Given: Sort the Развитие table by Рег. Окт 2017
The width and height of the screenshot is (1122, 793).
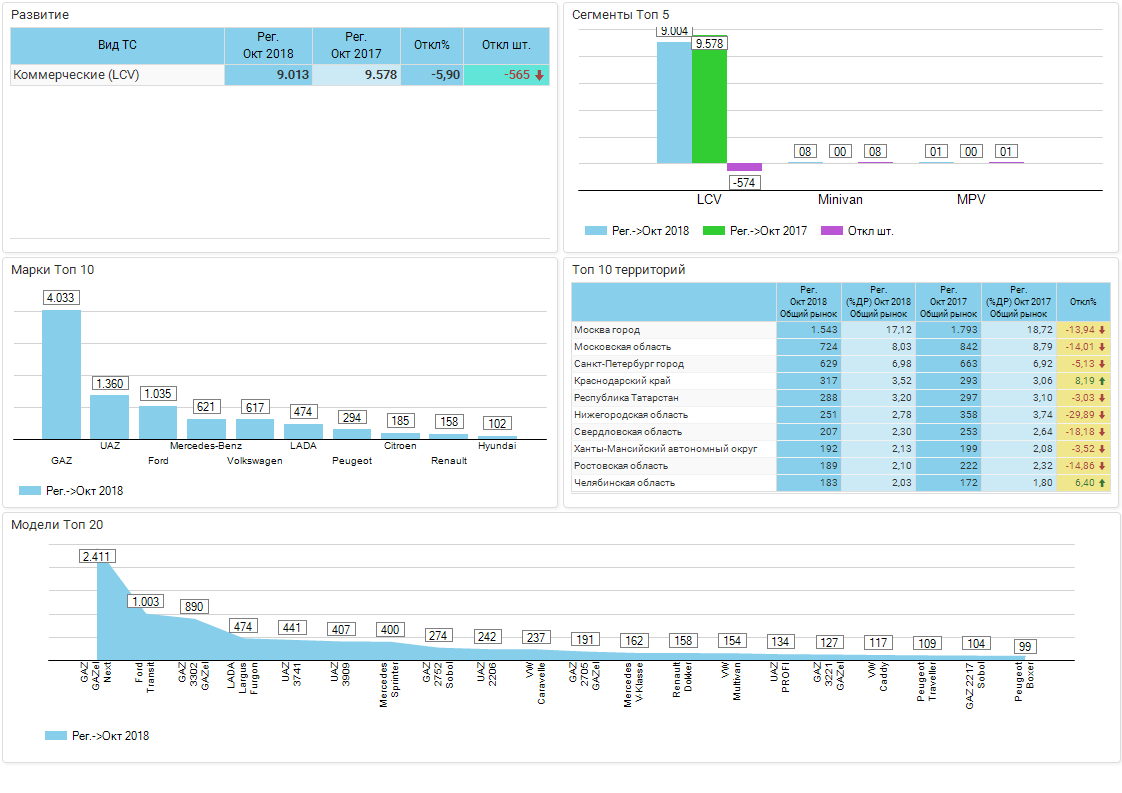Looking at the screenshot, I should click(x=356, y=45).
